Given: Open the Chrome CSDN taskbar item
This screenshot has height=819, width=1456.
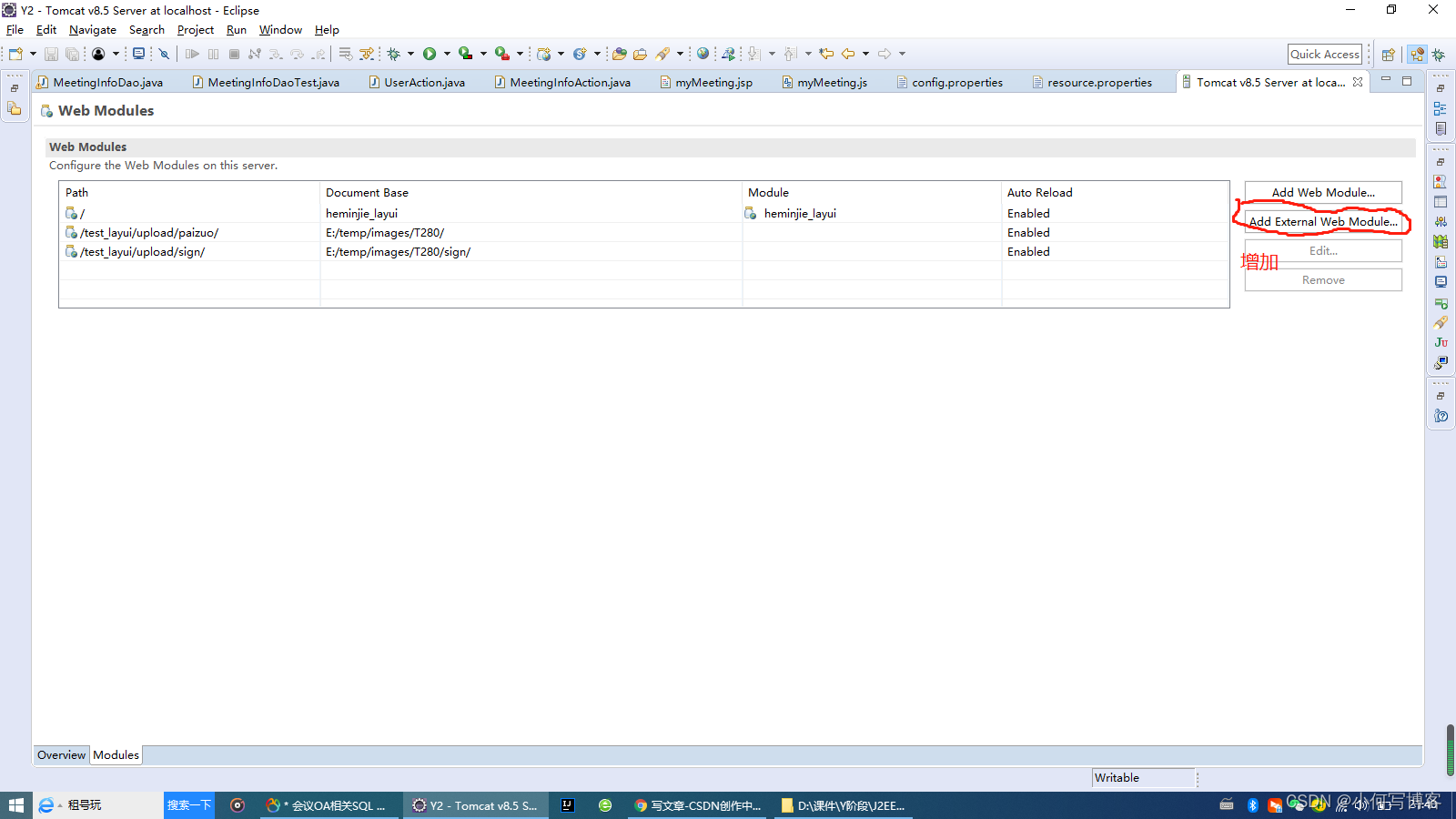Looking at the screenshot, I should 698,805.
